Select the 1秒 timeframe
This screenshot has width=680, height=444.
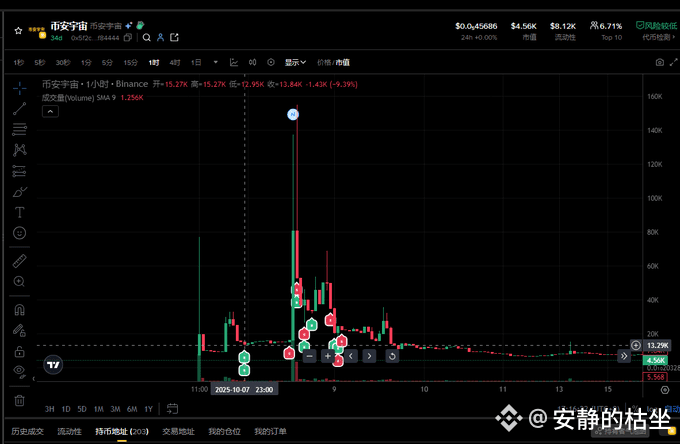click(x=18, y=62)
